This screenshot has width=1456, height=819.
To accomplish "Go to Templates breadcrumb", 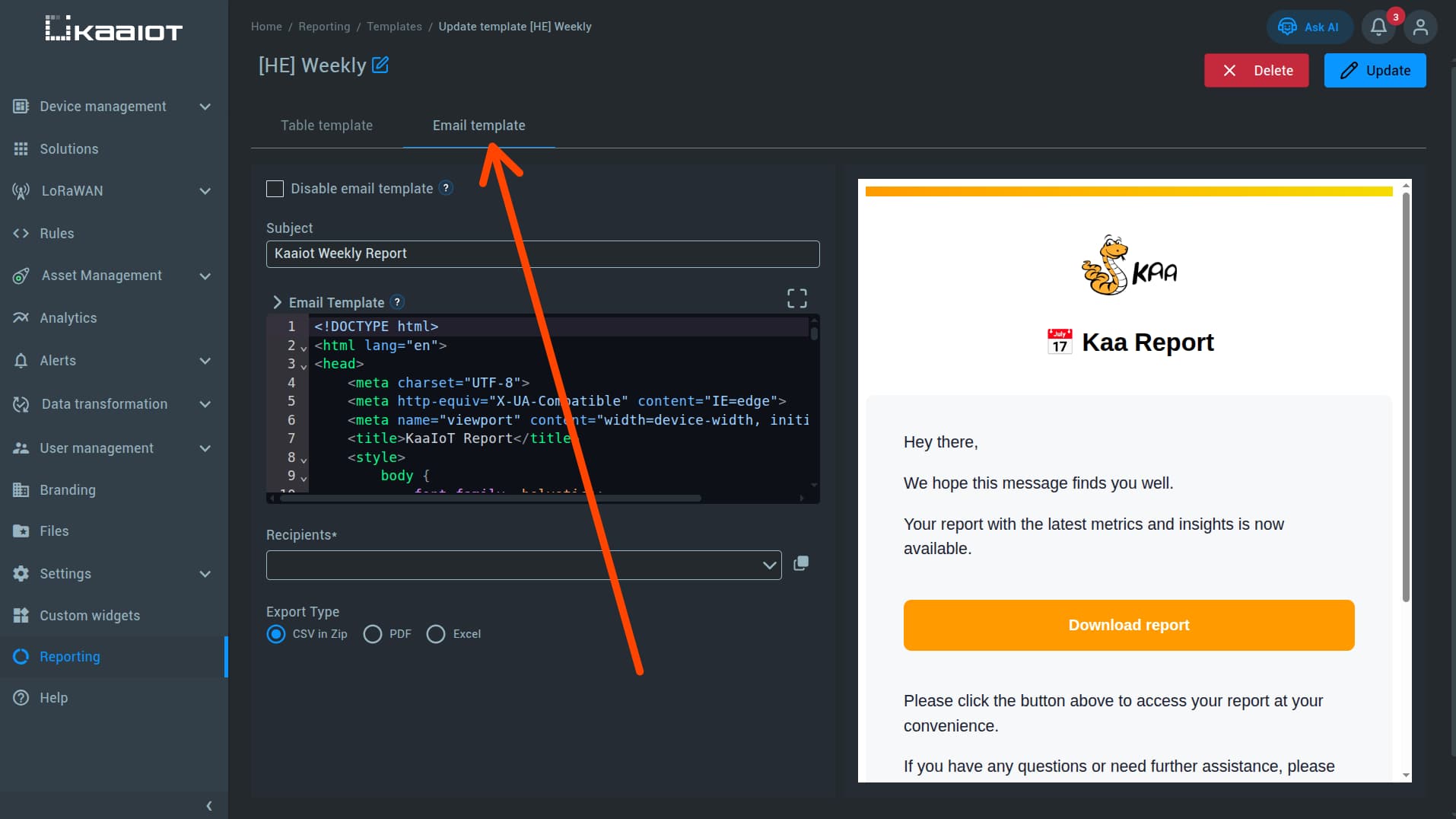I will click(x=394, y=27).
